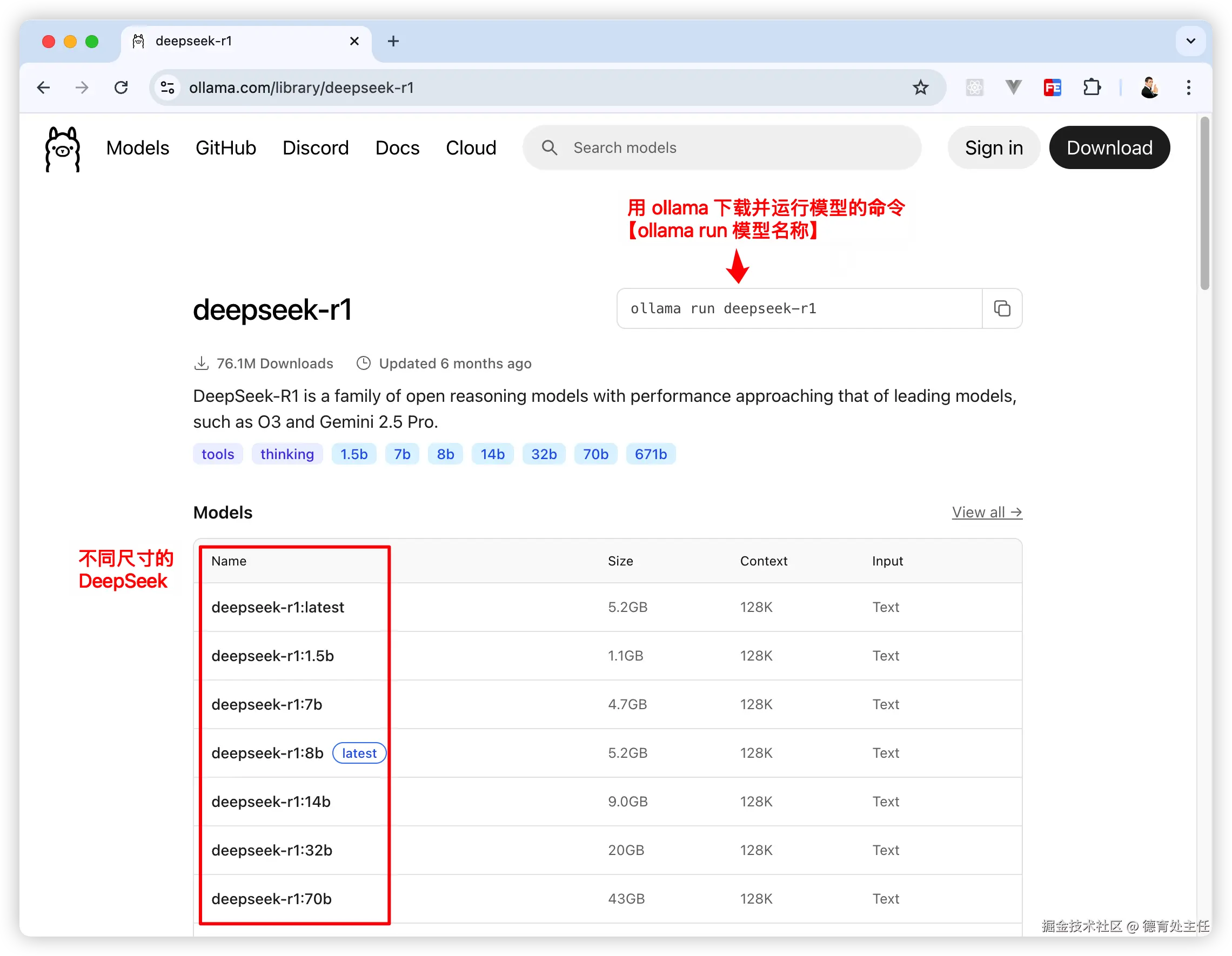Select the 671b size tag
The width and height of the screenshot is (1232, 956).
pos(651,454)
